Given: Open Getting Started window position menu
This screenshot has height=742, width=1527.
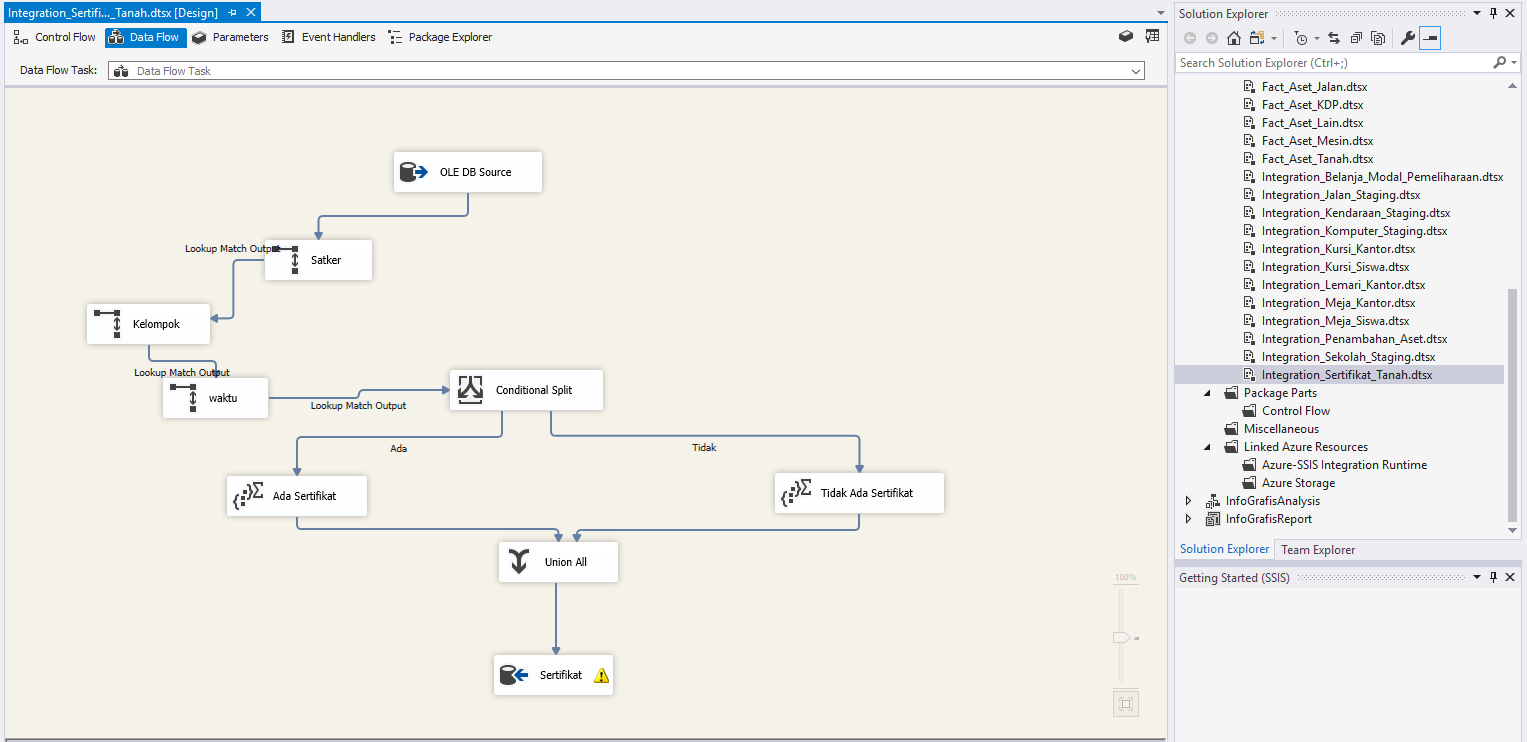Looking at the screenshot, I should coord(1478,577).
